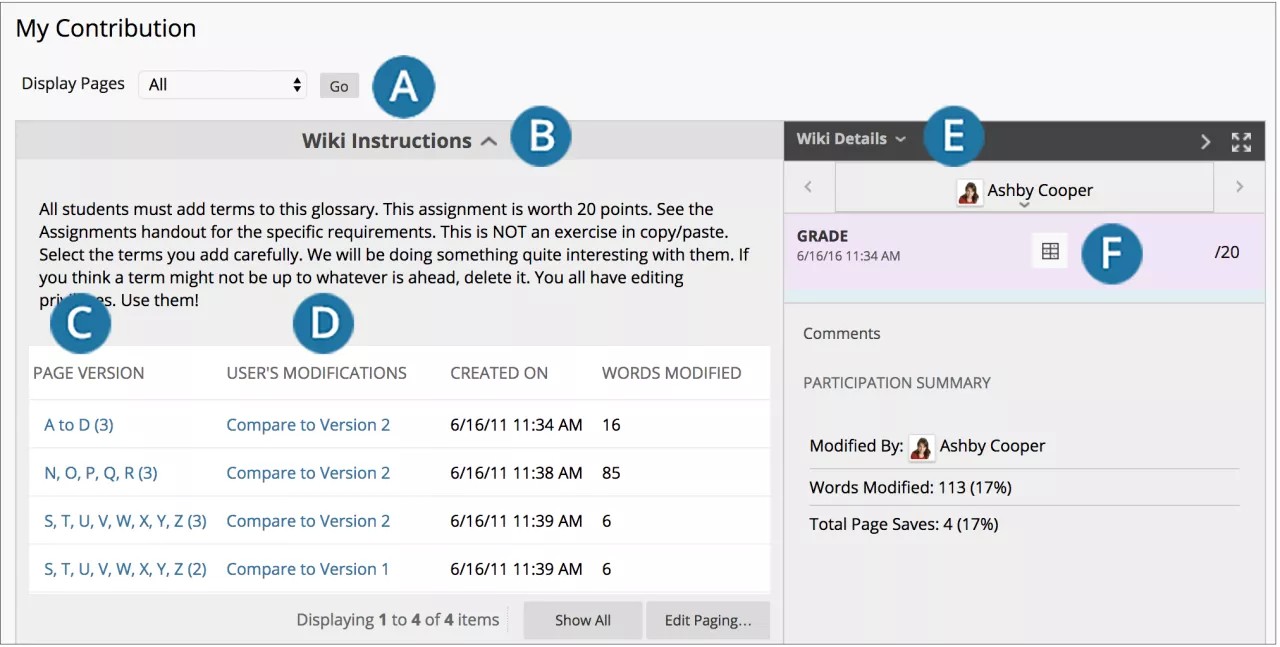1280x647 pixels.
Task: Click the Go button
Action: (x=339, y=86)
